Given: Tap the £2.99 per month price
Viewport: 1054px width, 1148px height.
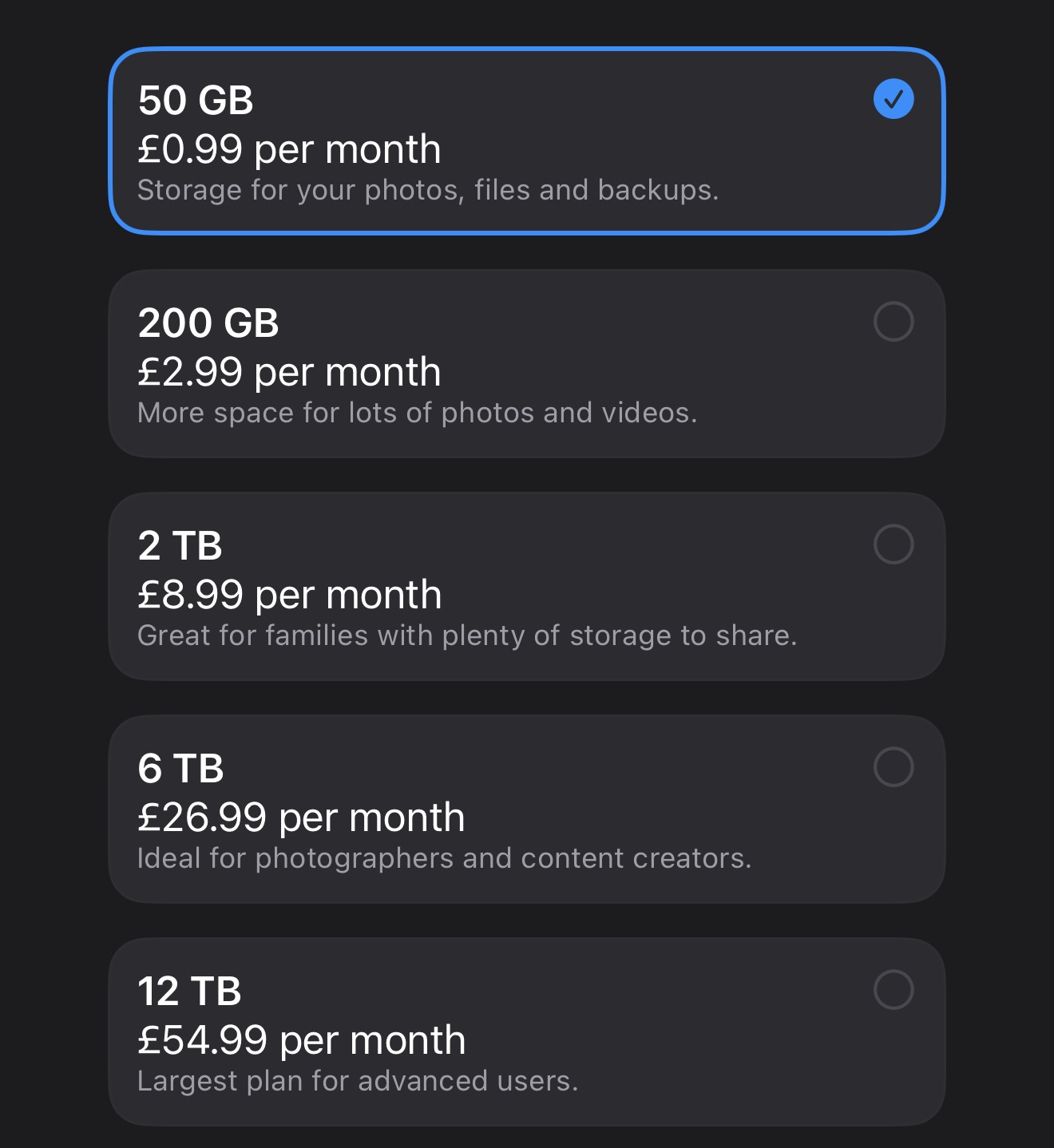Looking at the screenshot, I should click(x=289, y=373).
